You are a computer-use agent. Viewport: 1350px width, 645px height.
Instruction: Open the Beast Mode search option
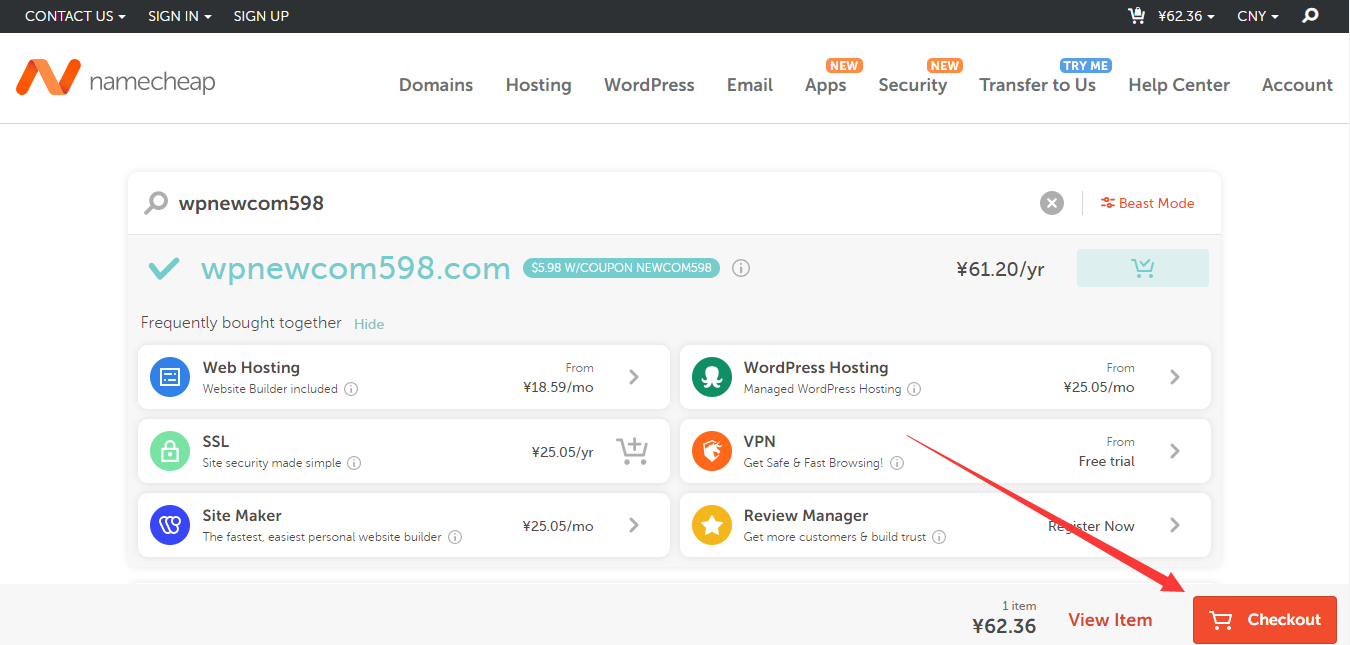pyautogui.click(x=1147, y=202)
